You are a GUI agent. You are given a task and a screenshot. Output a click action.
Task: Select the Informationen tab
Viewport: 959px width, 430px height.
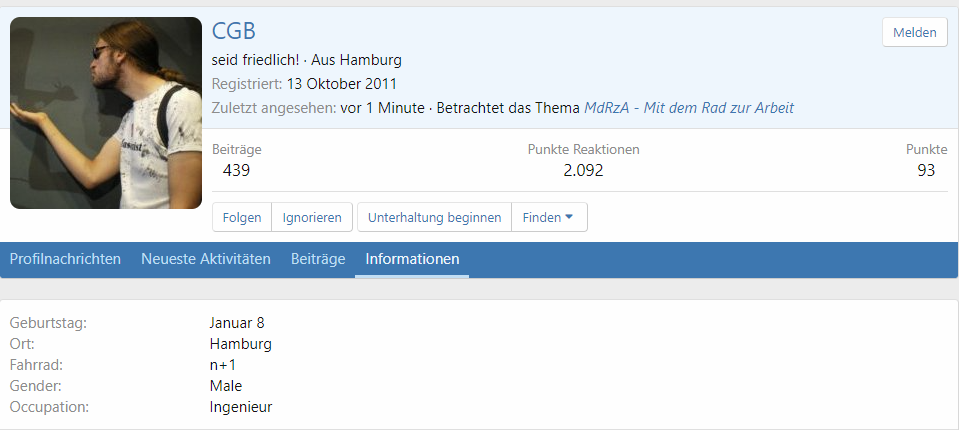pyautogui.click(x=412, y=259)
